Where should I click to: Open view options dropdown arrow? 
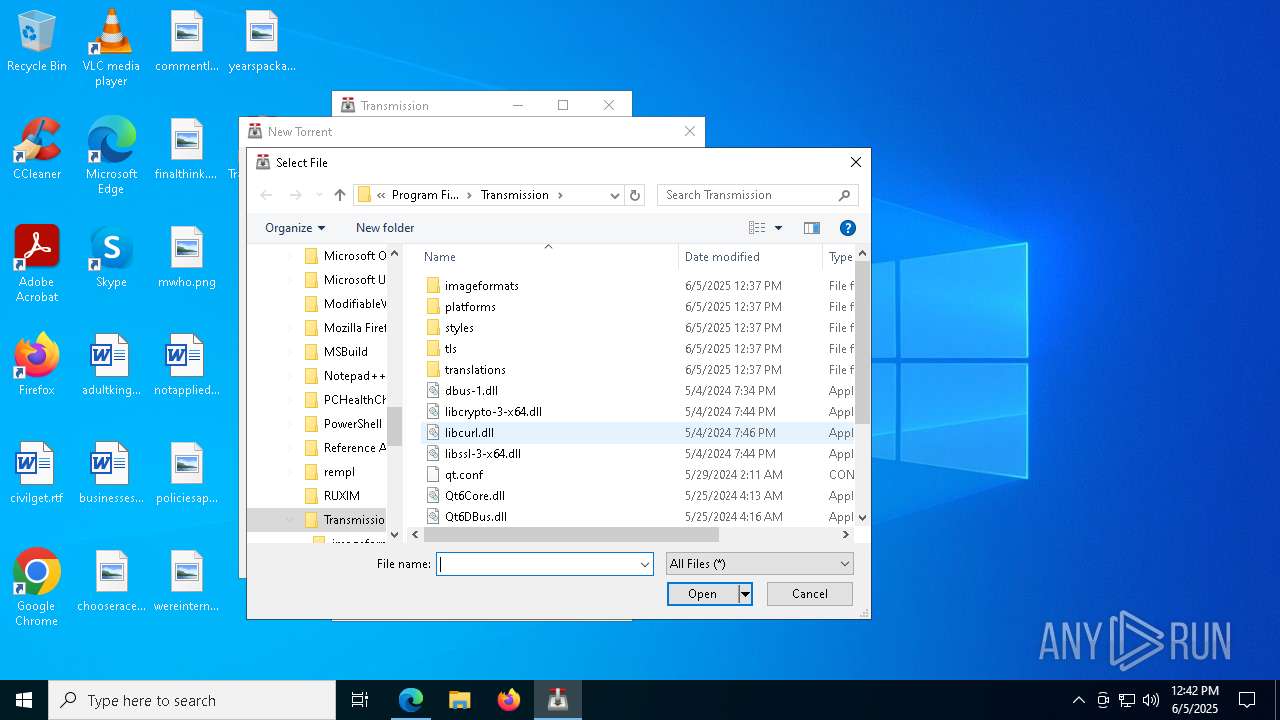point(778,228)
